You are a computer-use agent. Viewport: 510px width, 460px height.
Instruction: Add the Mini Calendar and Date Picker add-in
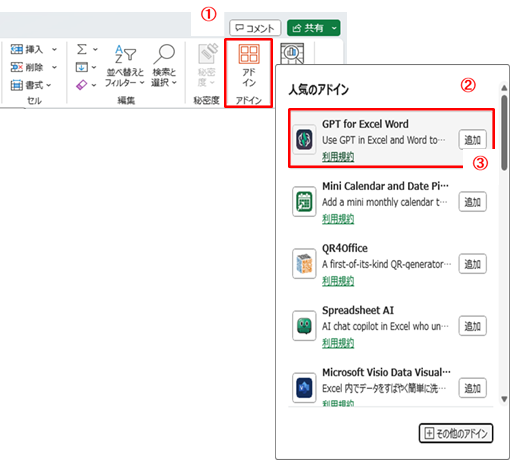tap(472, 202)
